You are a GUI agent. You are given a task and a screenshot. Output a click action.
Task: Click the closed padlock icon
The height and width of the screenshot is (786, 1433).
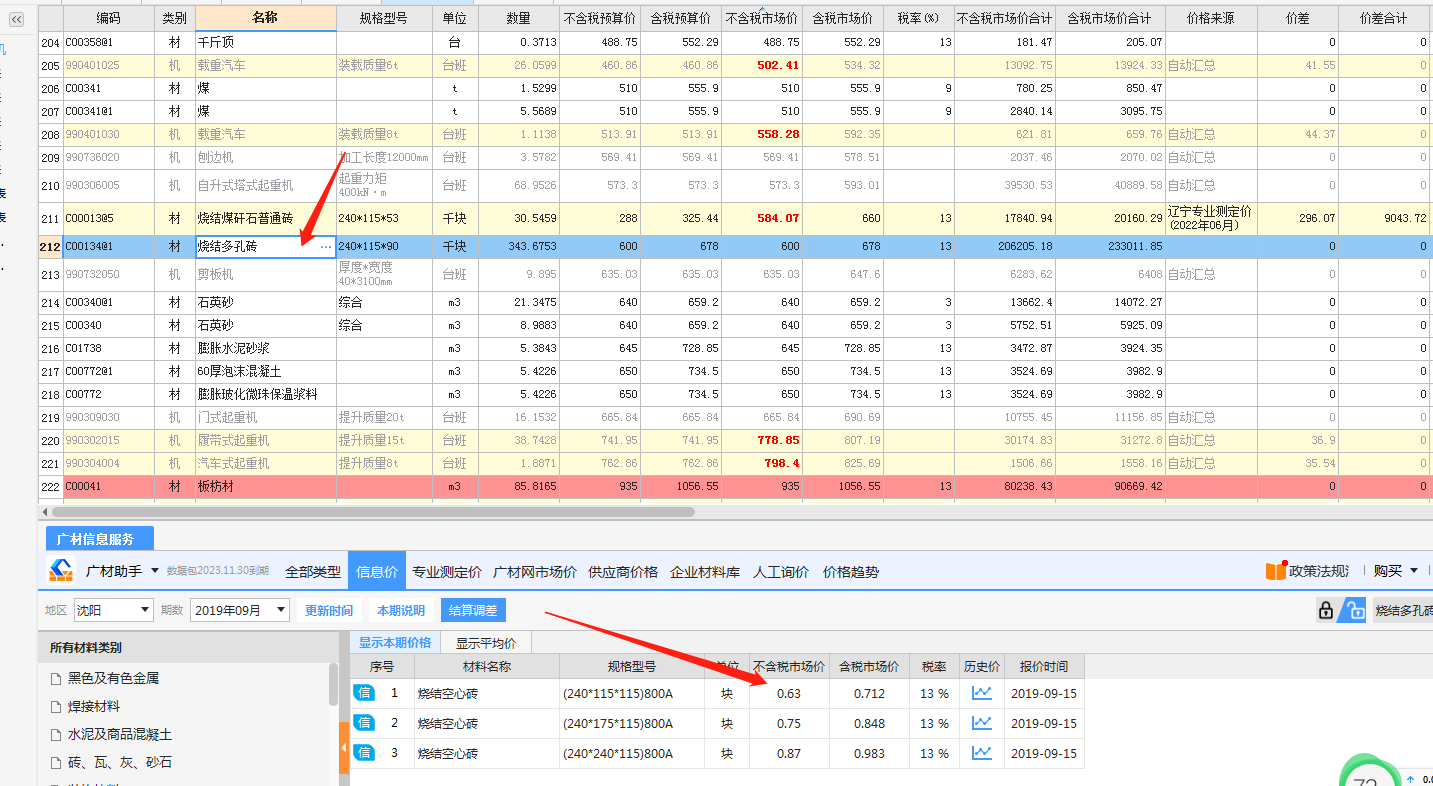(x=1326, y=610)
